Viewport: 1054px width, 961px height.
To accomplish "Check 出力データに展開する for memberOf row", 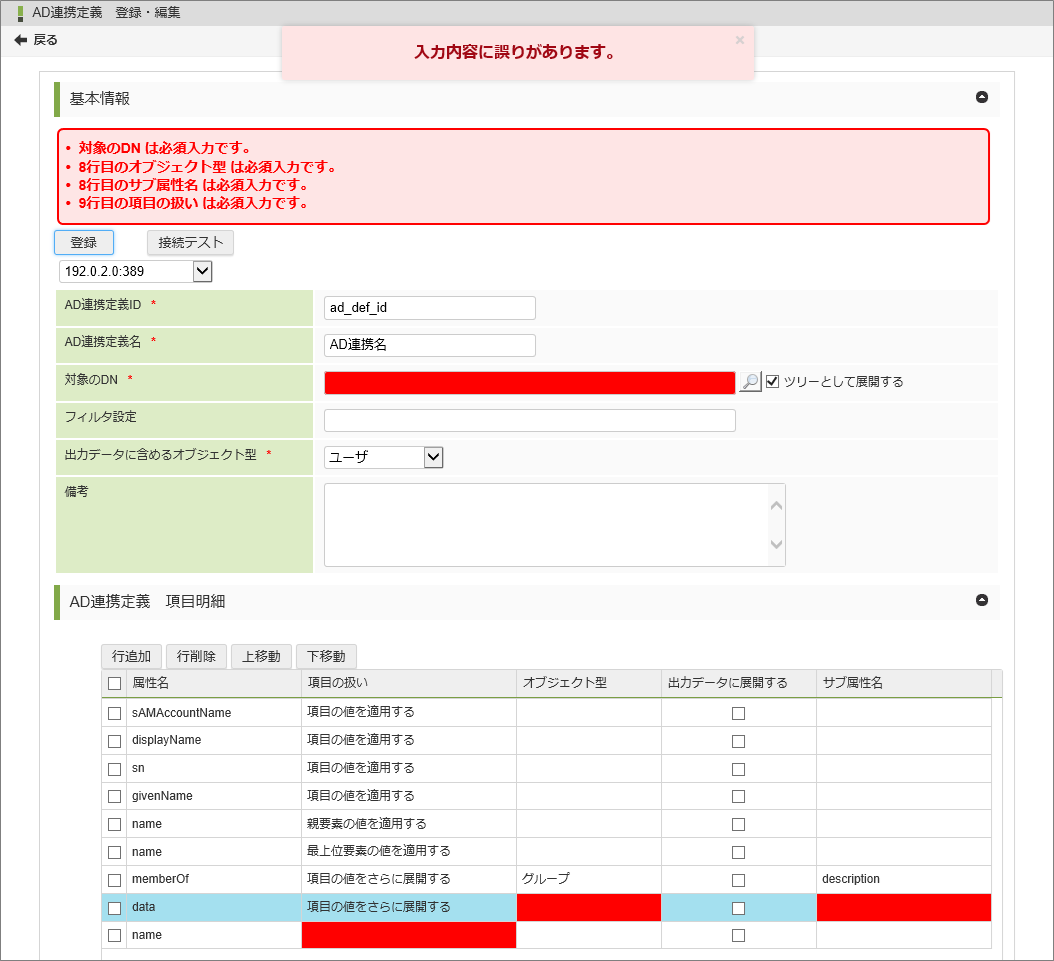I will (x=738, y=880).
